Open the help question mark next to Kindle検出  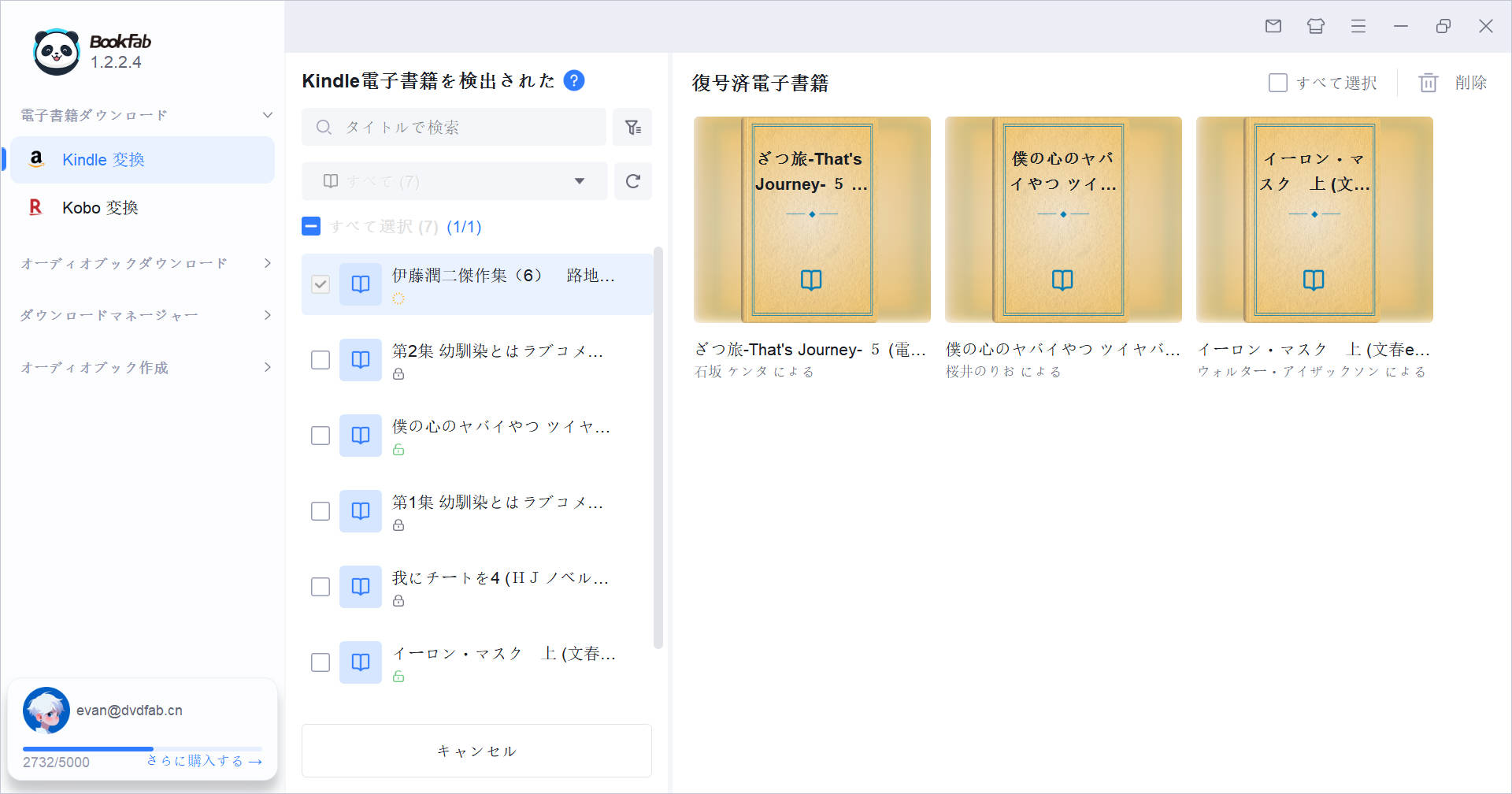(x=574, y=80)
